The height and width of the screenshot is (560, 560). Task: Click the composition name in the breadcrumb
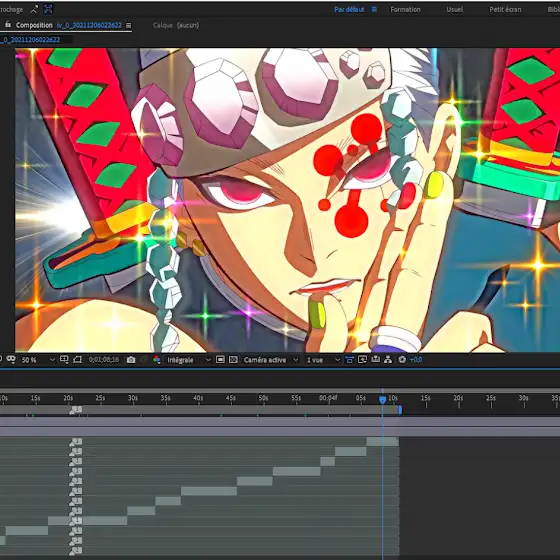[30, 40]
